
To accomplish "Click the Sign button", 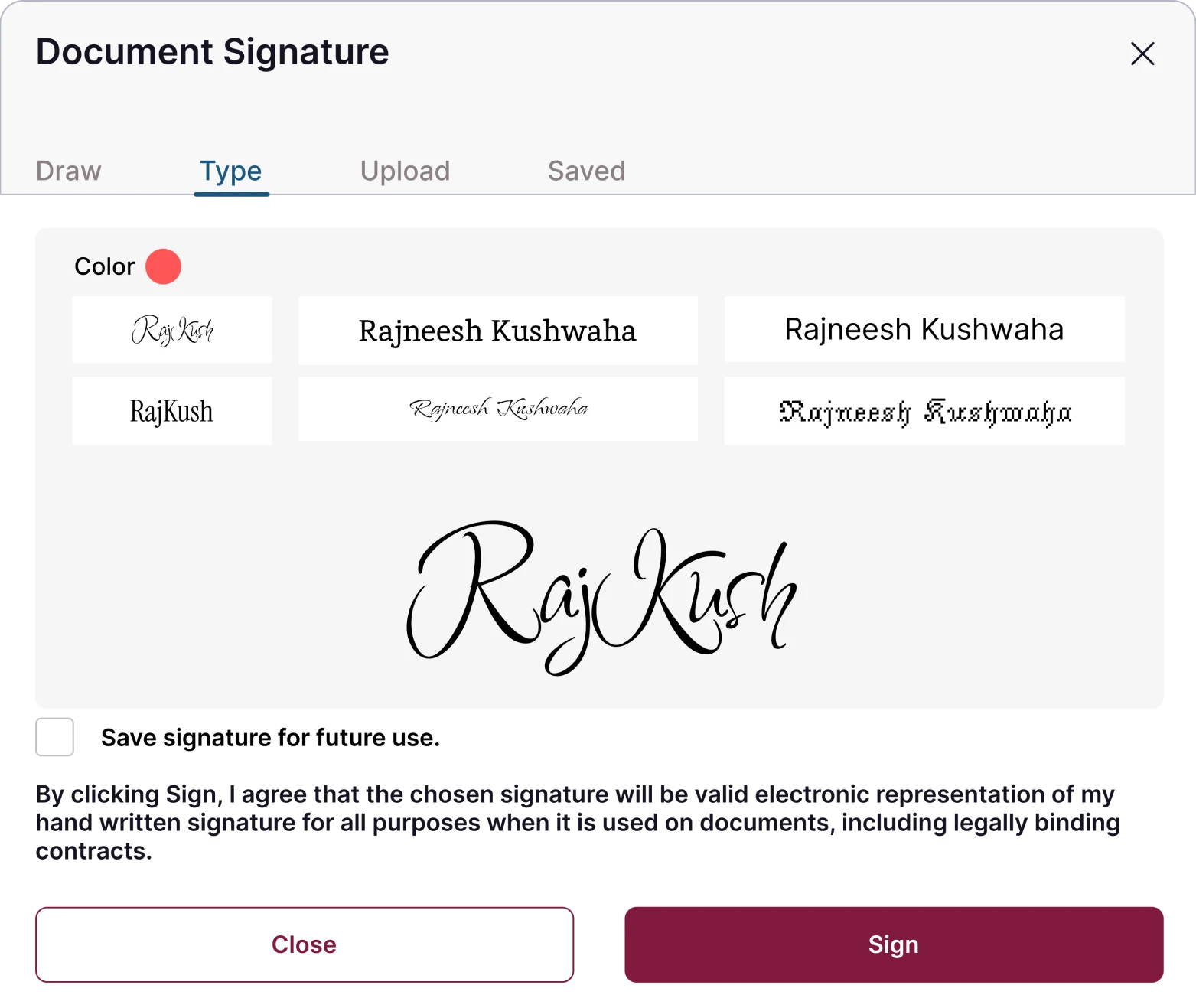I will (x=893, y=944).
